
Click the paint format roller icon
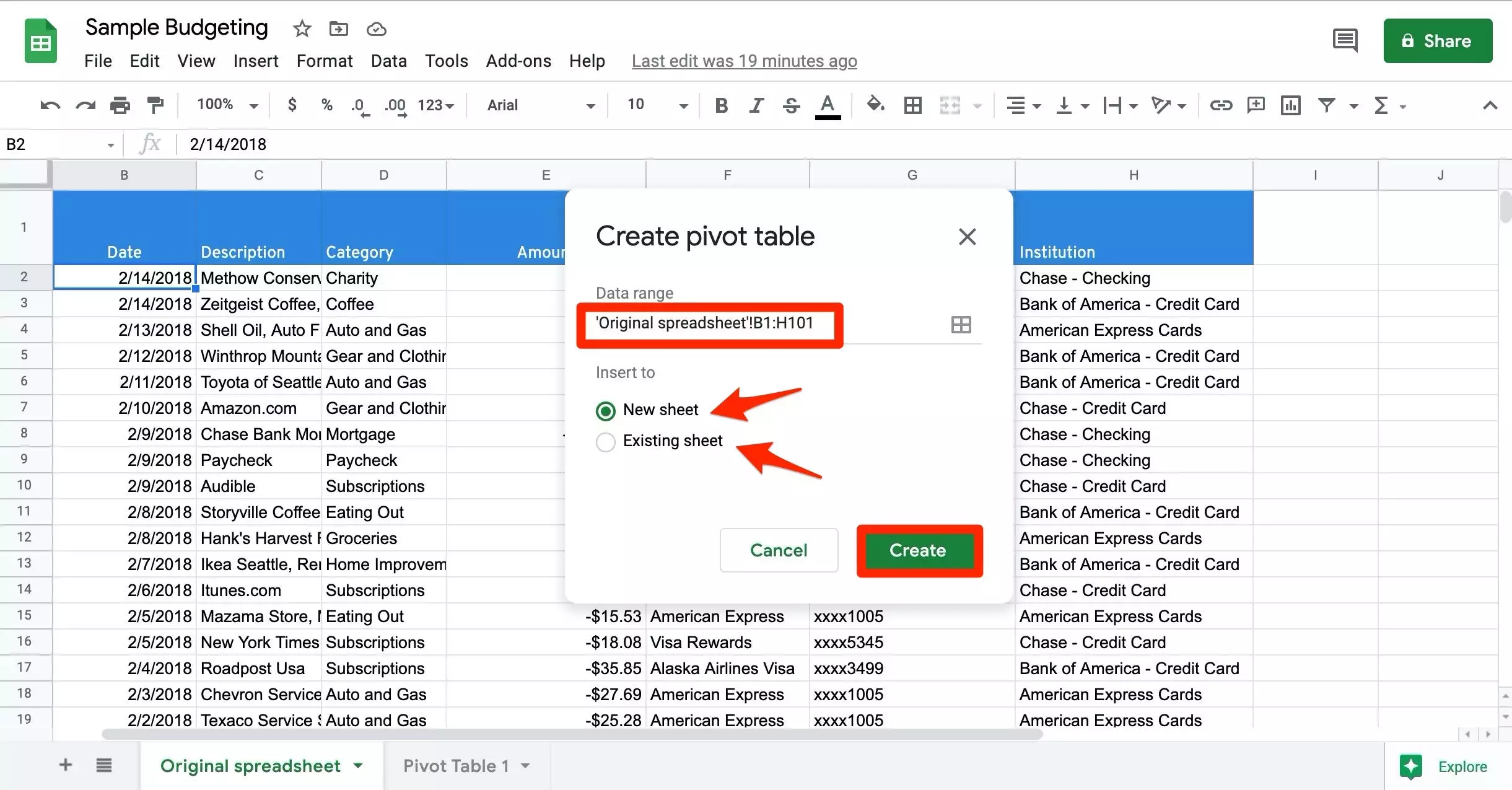(x=155, y=105)
